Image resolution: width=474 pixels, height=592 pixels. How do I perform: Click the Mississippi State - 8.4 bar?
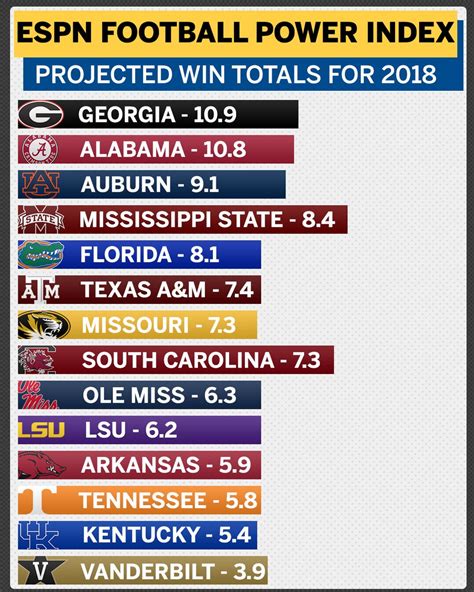183,220
